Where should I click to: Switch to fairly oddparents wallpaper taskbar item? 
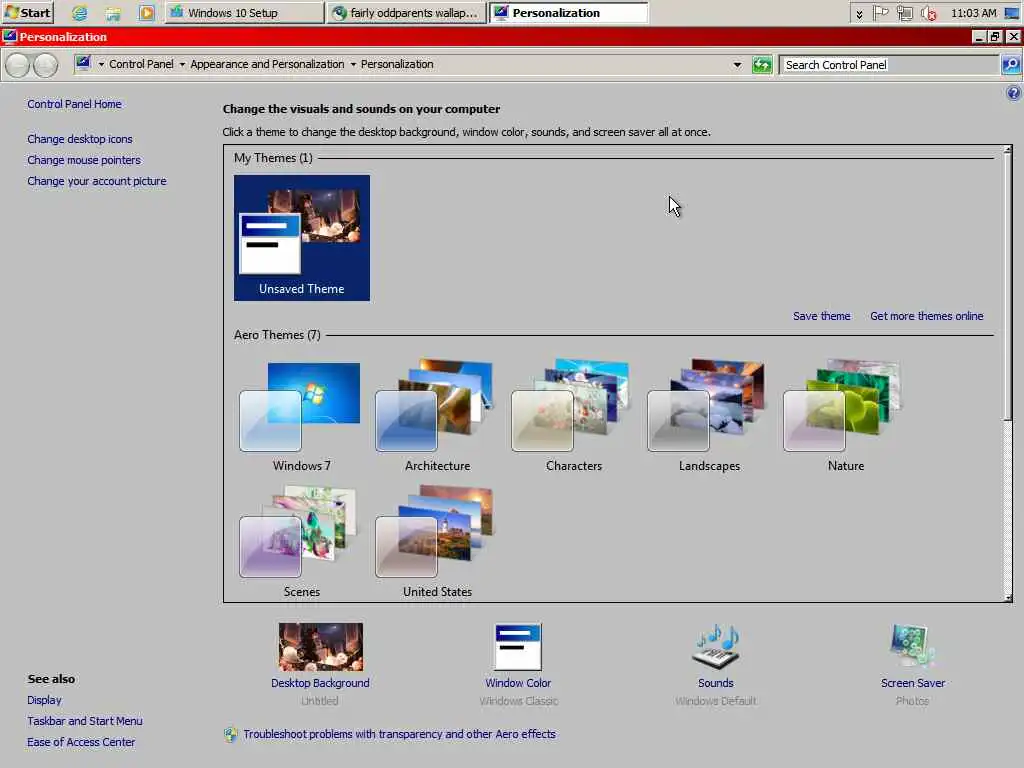(x=408, y=13)
